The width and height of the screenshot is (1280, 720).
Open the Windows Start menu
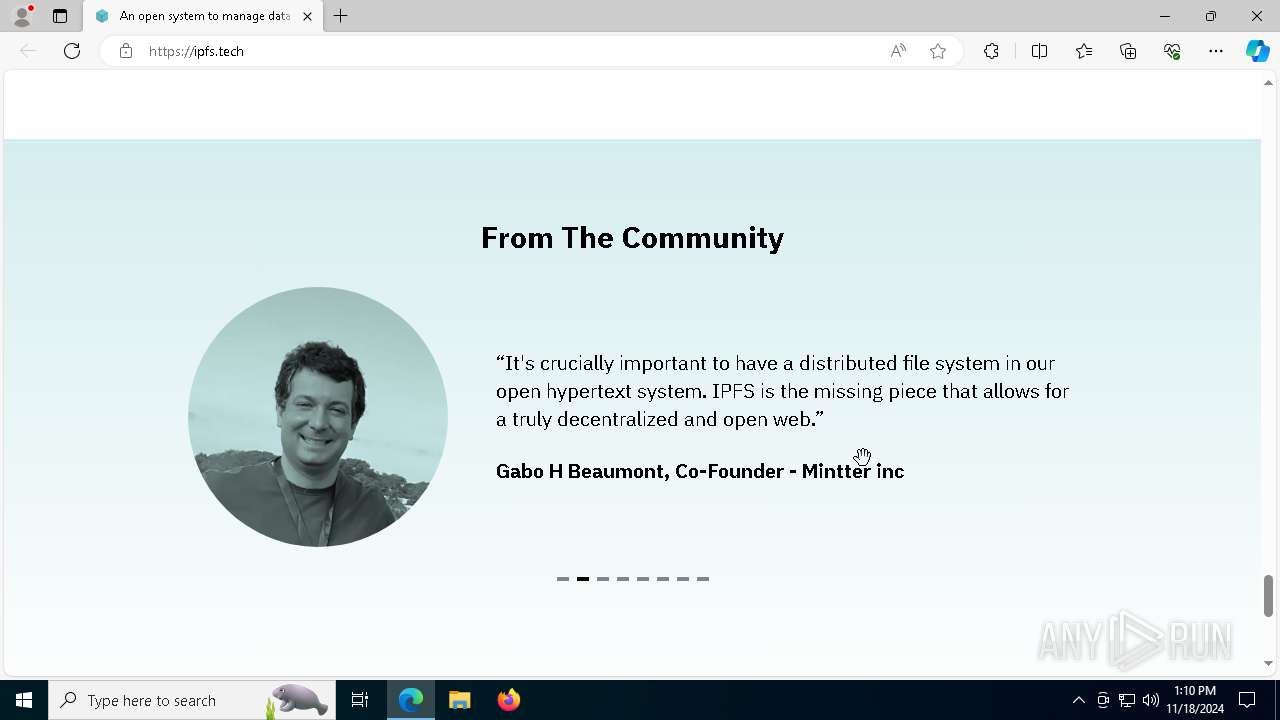point(24,700)
